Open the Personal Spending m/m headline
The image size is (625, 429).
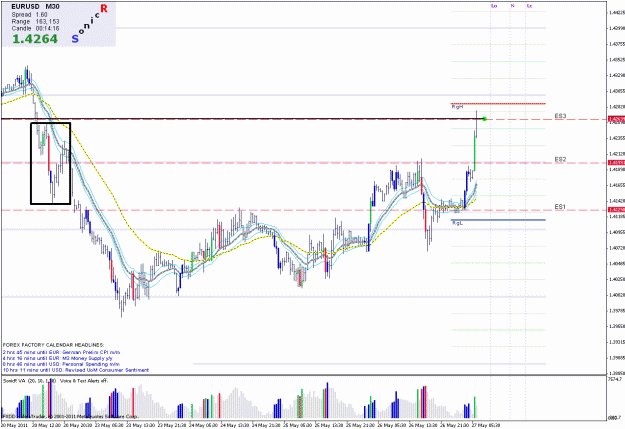click(61, 364)
